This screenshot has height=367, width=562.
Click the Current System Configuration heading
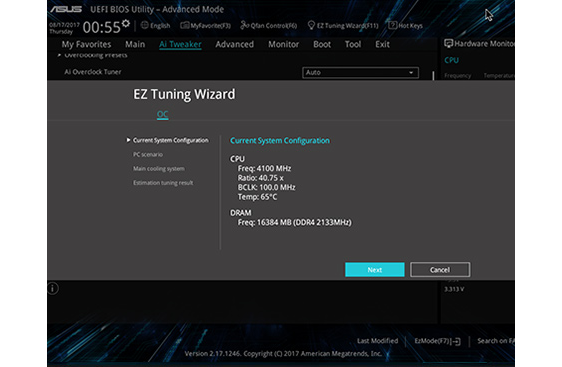tap(280, 140)
